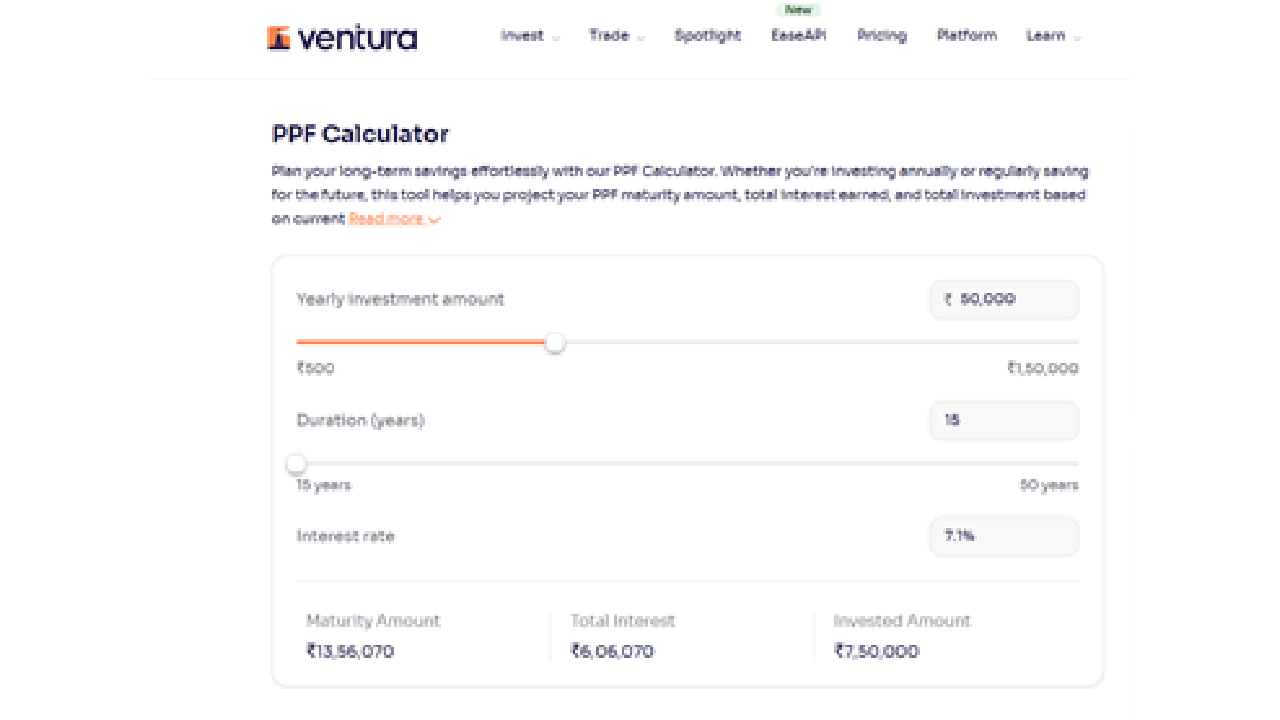Click the New badge above EaseAPI
1280x720 pixels.
[x=799, y=10]
